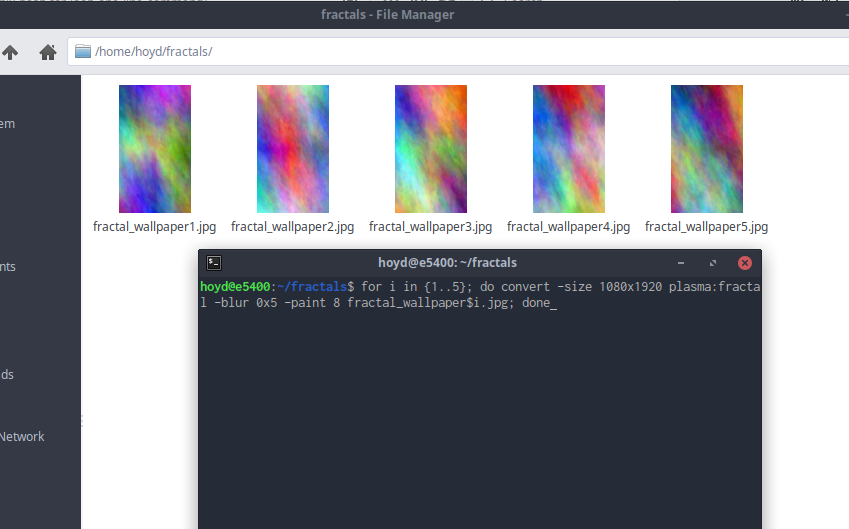Select the fractal_wallpaper3.jpg thumbnail

(430, 149)
